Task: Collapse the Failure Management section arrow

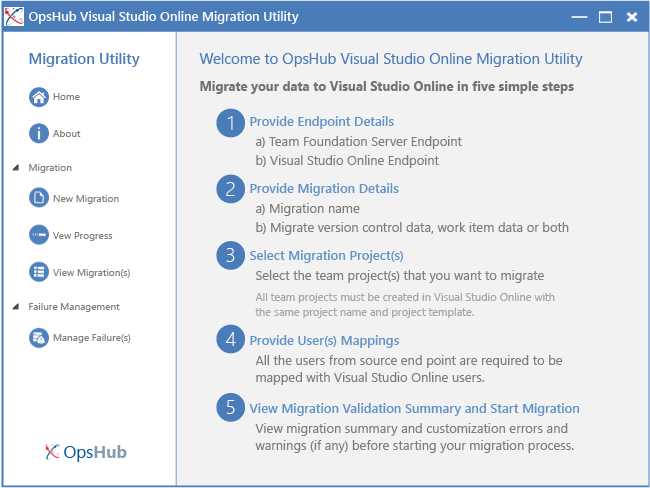Action: click(16, 306)
